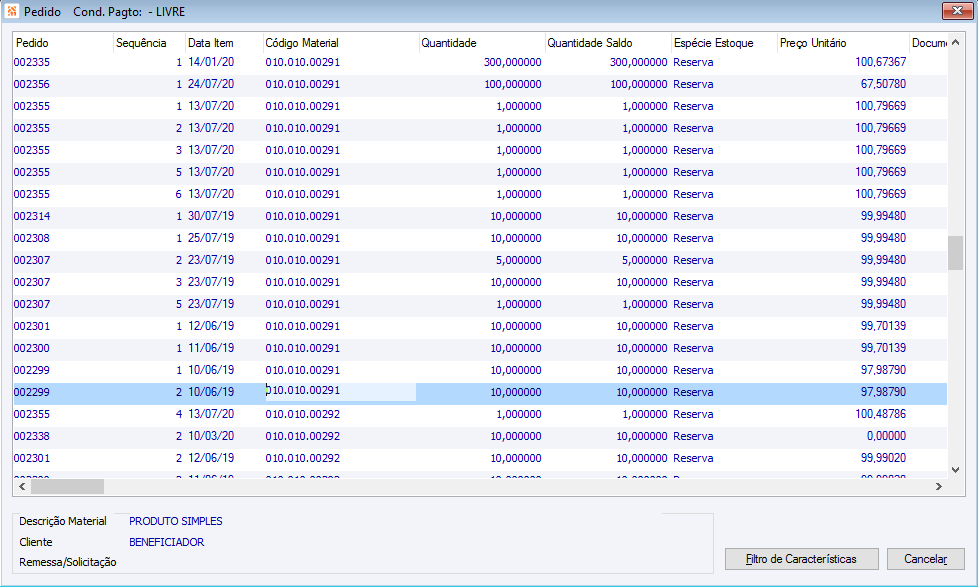Select order 002355 row with sequence 4
The image size is (978, 587).
(480, 414)
